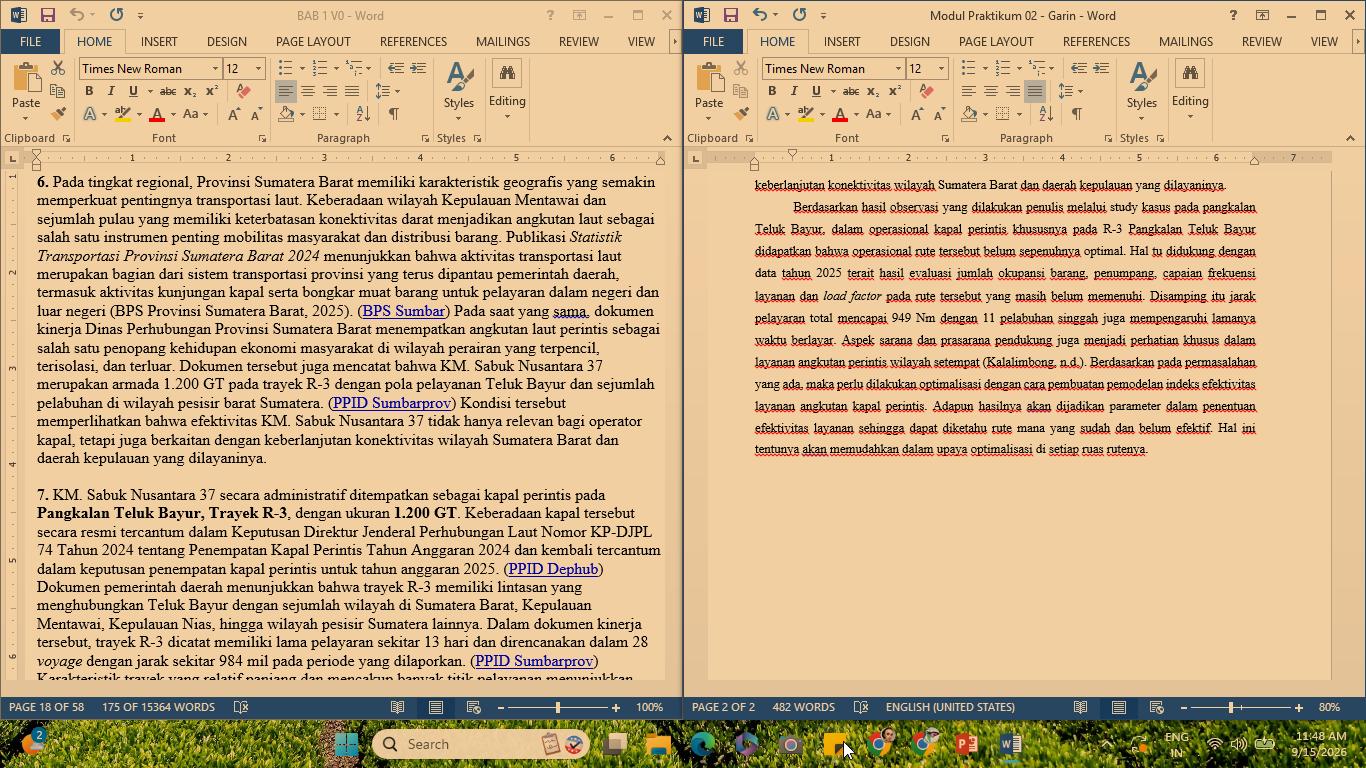Click the Undo icon in the left title bar
Screen dimensions: 1366x768
click(x=77, y=15)
